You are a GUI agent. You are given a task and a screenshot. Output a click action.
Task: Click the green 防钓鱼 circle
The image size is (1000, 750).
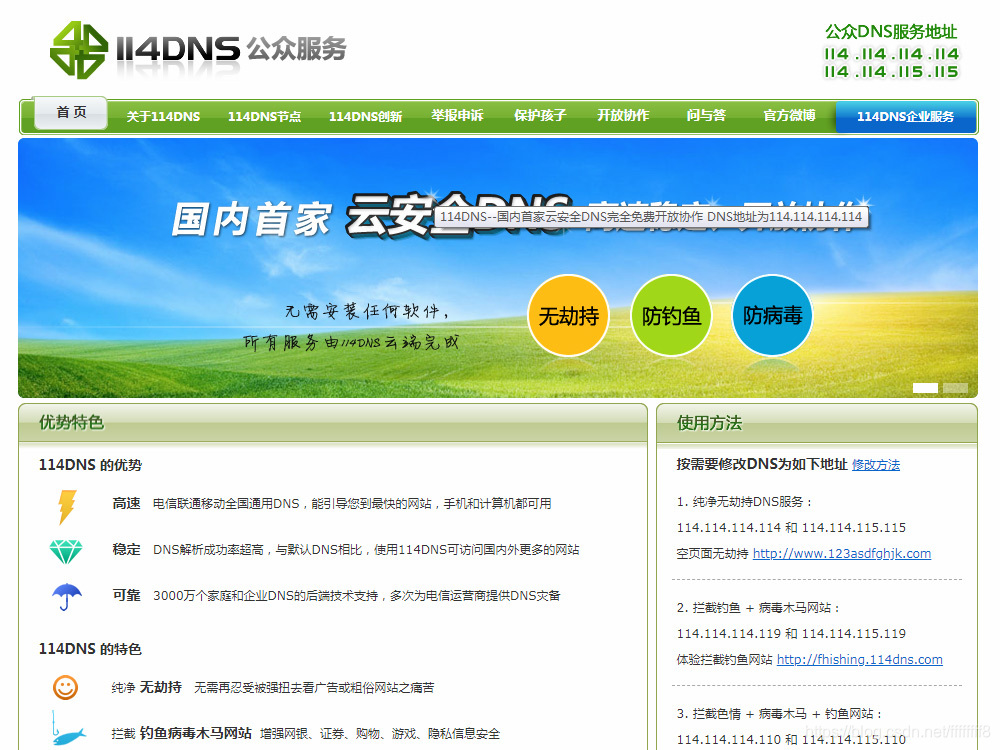(671, 316)
